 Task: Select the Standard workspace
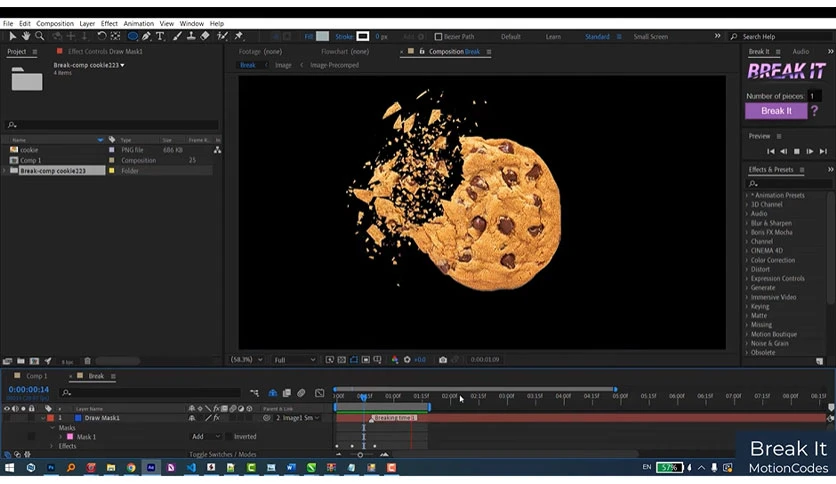(x=597, y=37)
